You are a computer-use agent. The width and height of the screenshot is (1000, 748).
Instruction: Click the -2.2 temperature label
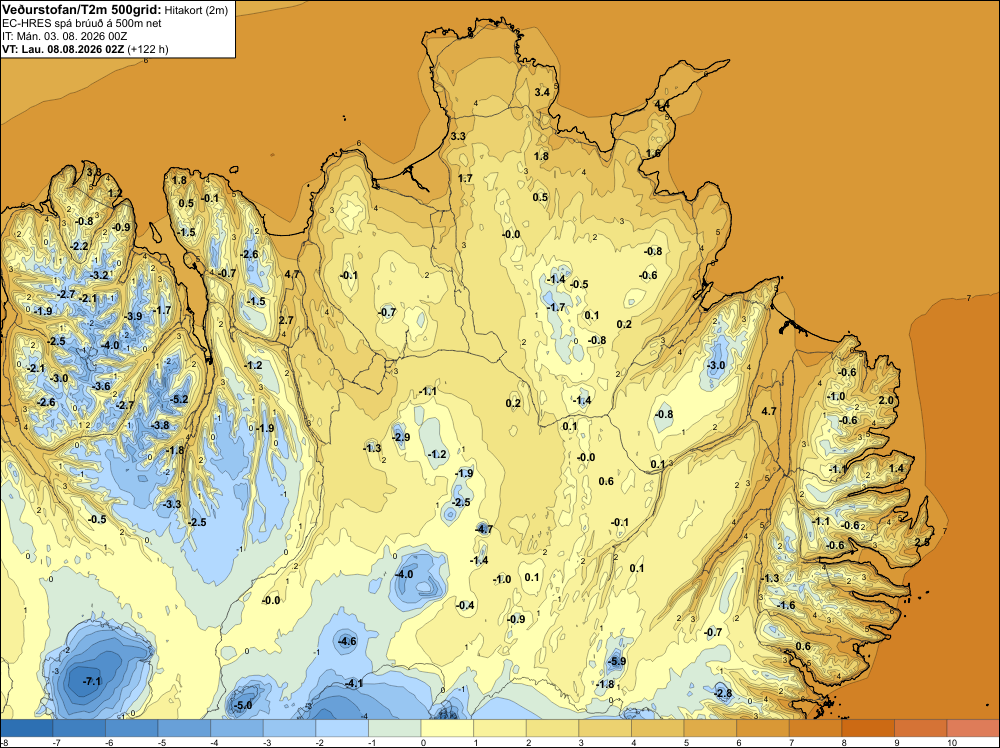(79, 246)
